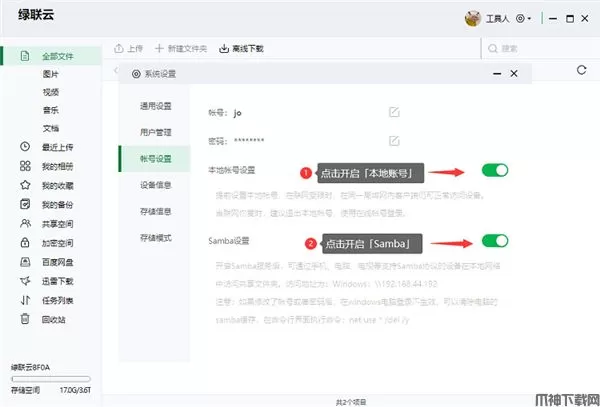The image size is (600, 407).
Task: Open 最近上传 clock icon
Action: coord(25,147)
